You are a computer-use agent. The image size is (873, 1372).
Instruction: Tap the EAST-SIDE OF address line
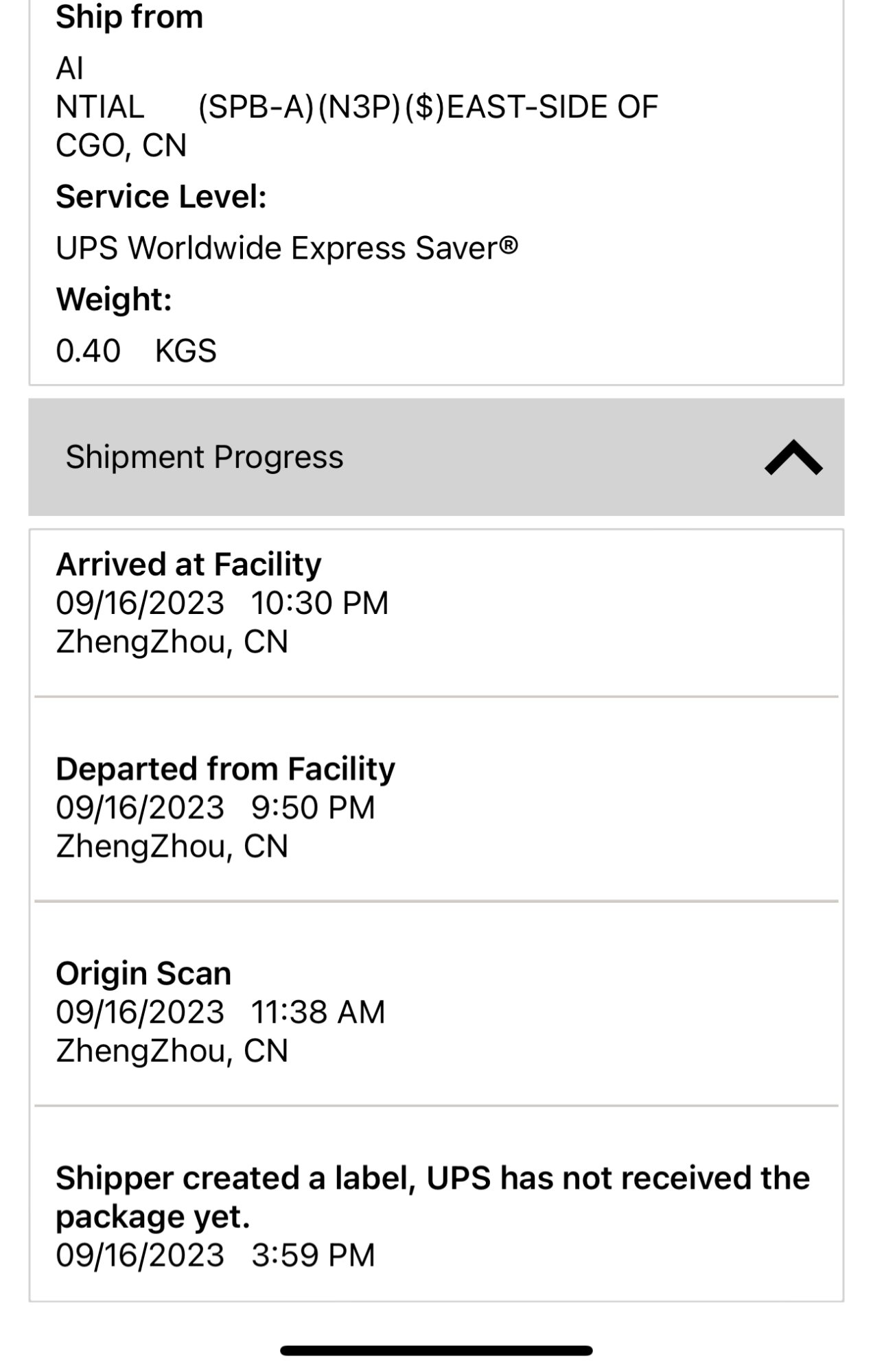(427, 107)
